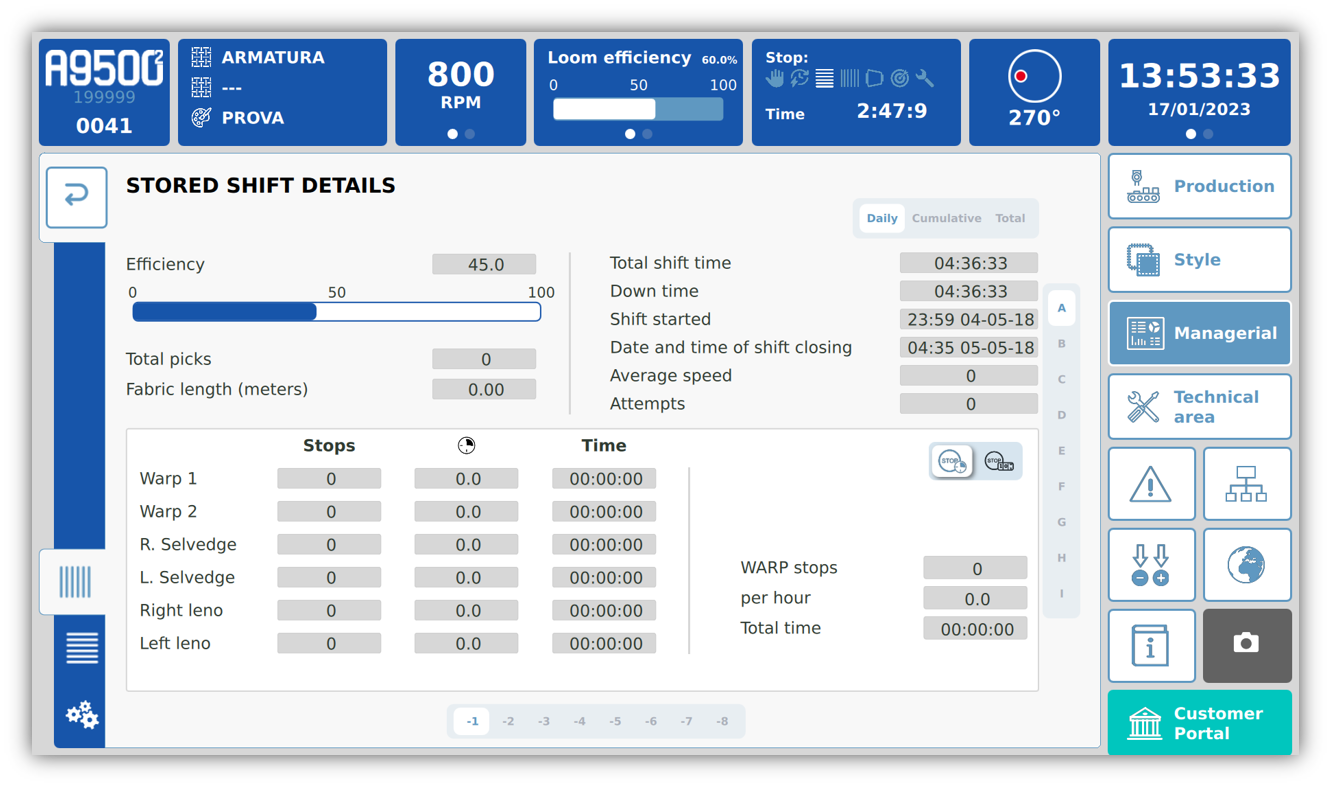Open the gear settings icon in sidebar
This screenshot has width=1331, height=787.
79,714
